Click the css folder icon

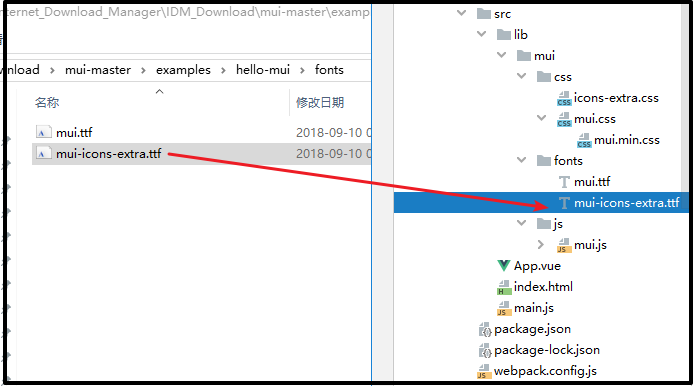point(544,77)
